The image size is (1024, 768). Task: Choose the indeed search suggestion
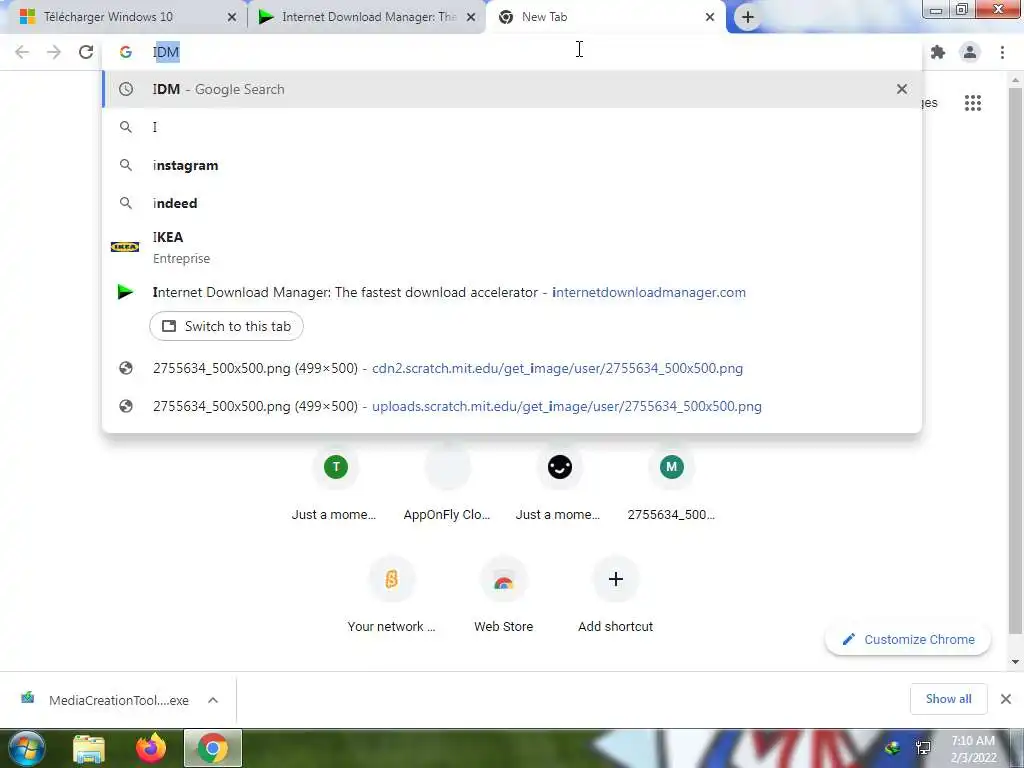[511, 203]
